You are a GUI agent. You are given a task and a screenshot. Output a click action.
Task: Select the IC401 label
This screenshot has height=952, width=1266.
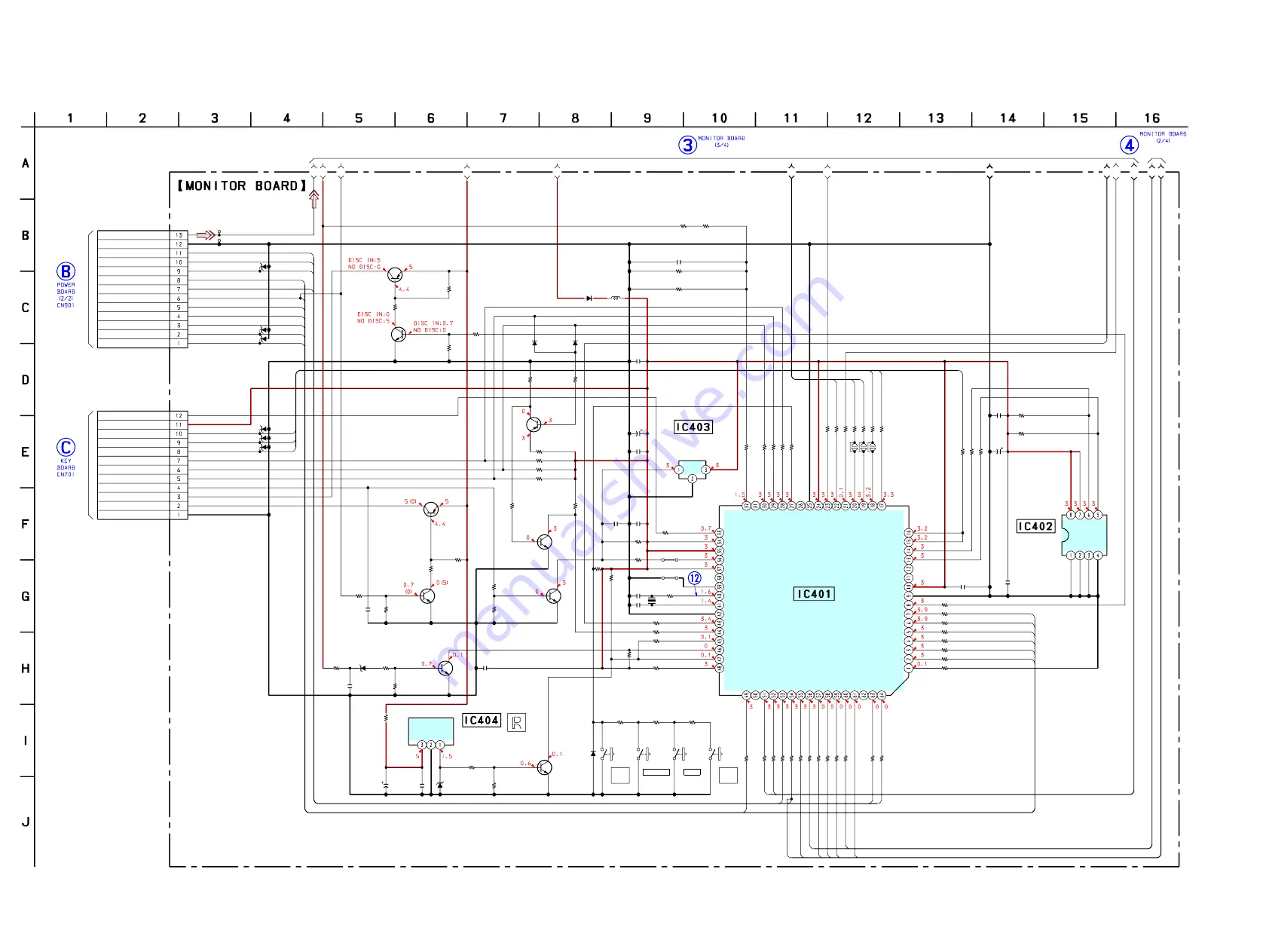pyautogui.click(x=815, y=594)
